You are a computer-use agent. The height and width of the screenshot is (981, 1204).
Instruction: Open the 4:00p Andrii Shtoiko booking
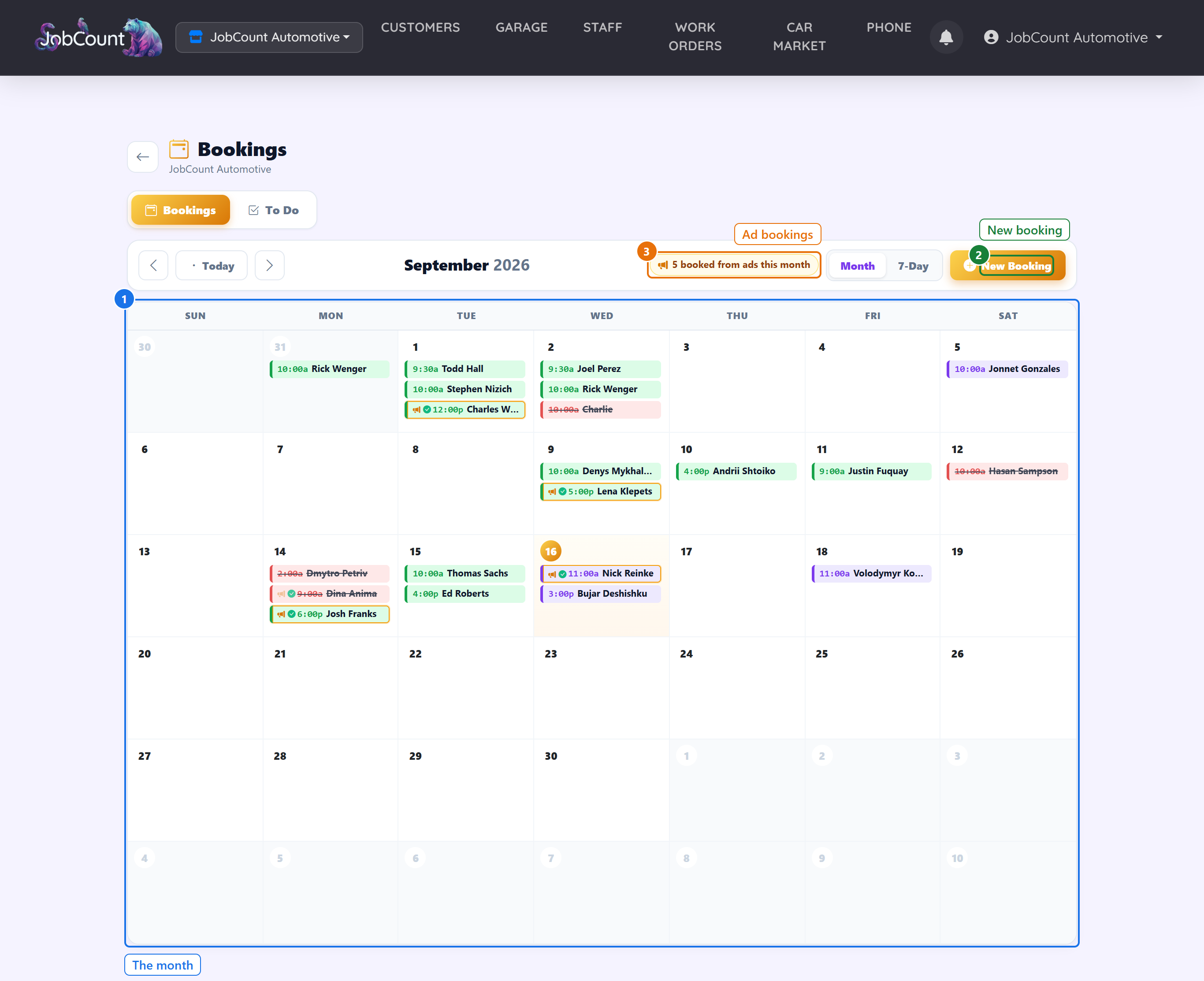point(736,471)
